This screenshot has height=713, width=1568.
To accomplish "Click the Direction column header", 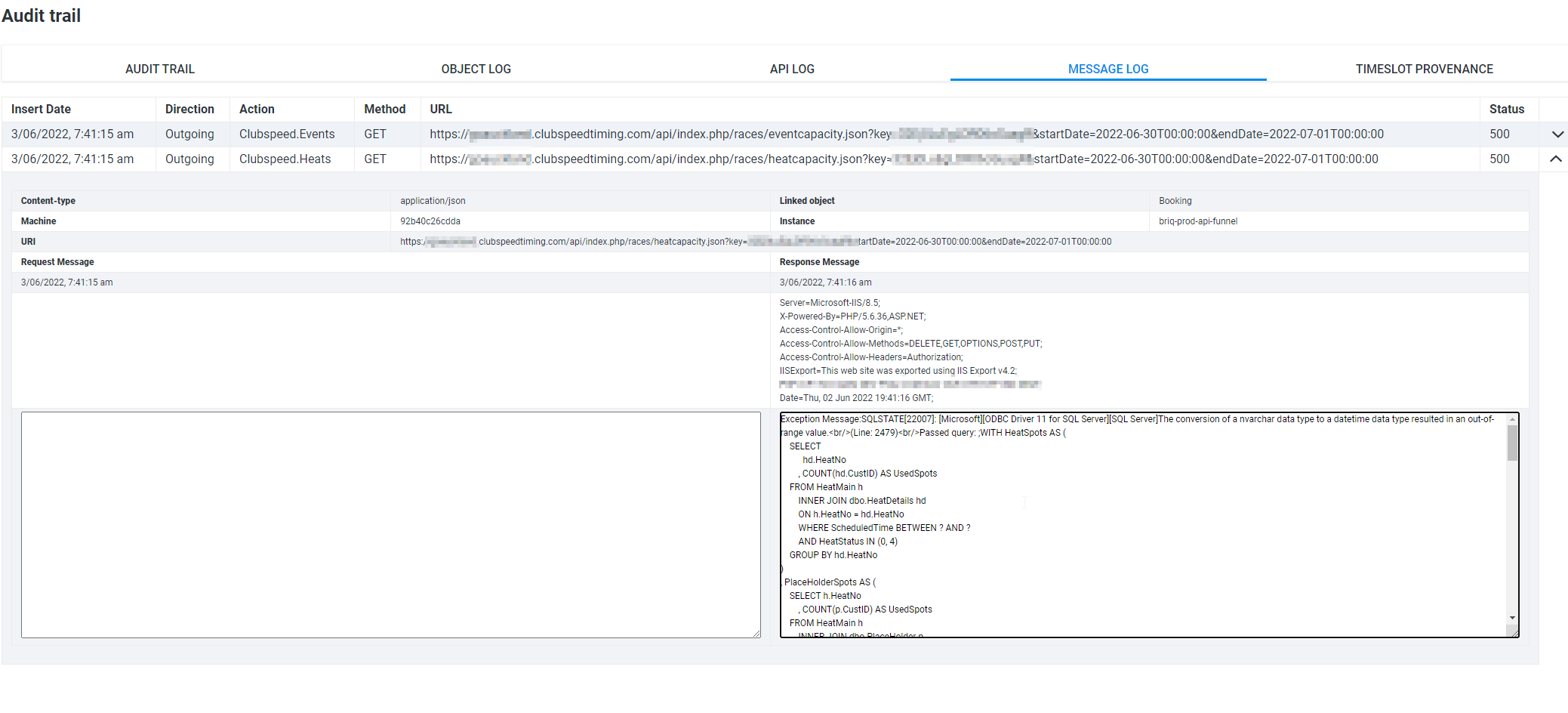I will pyautogui.click(x=189, y=109).
